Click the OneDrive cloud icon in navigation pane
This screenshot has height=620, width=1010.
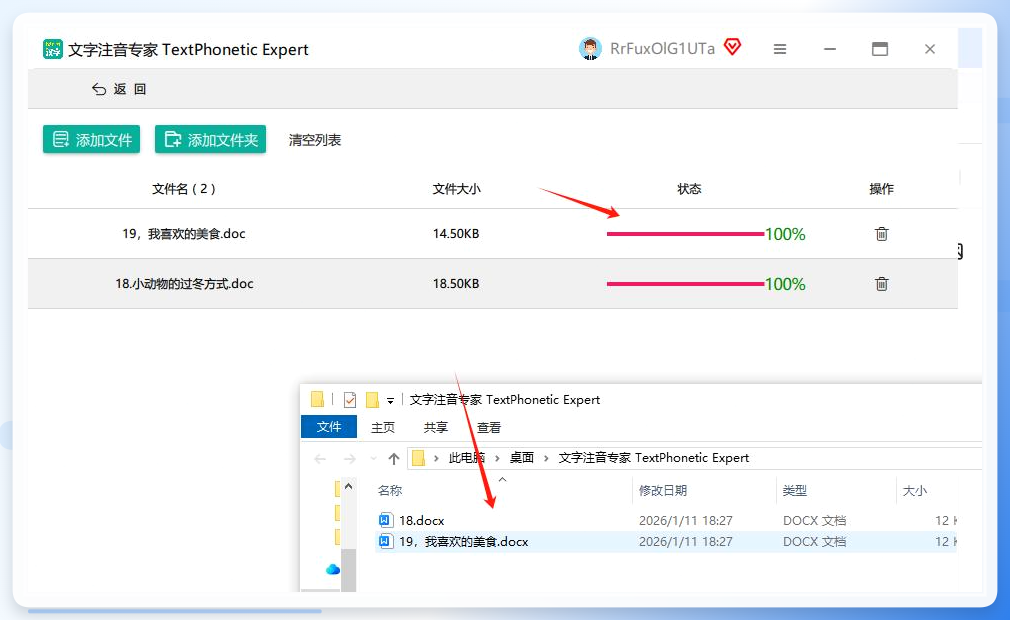332,569
